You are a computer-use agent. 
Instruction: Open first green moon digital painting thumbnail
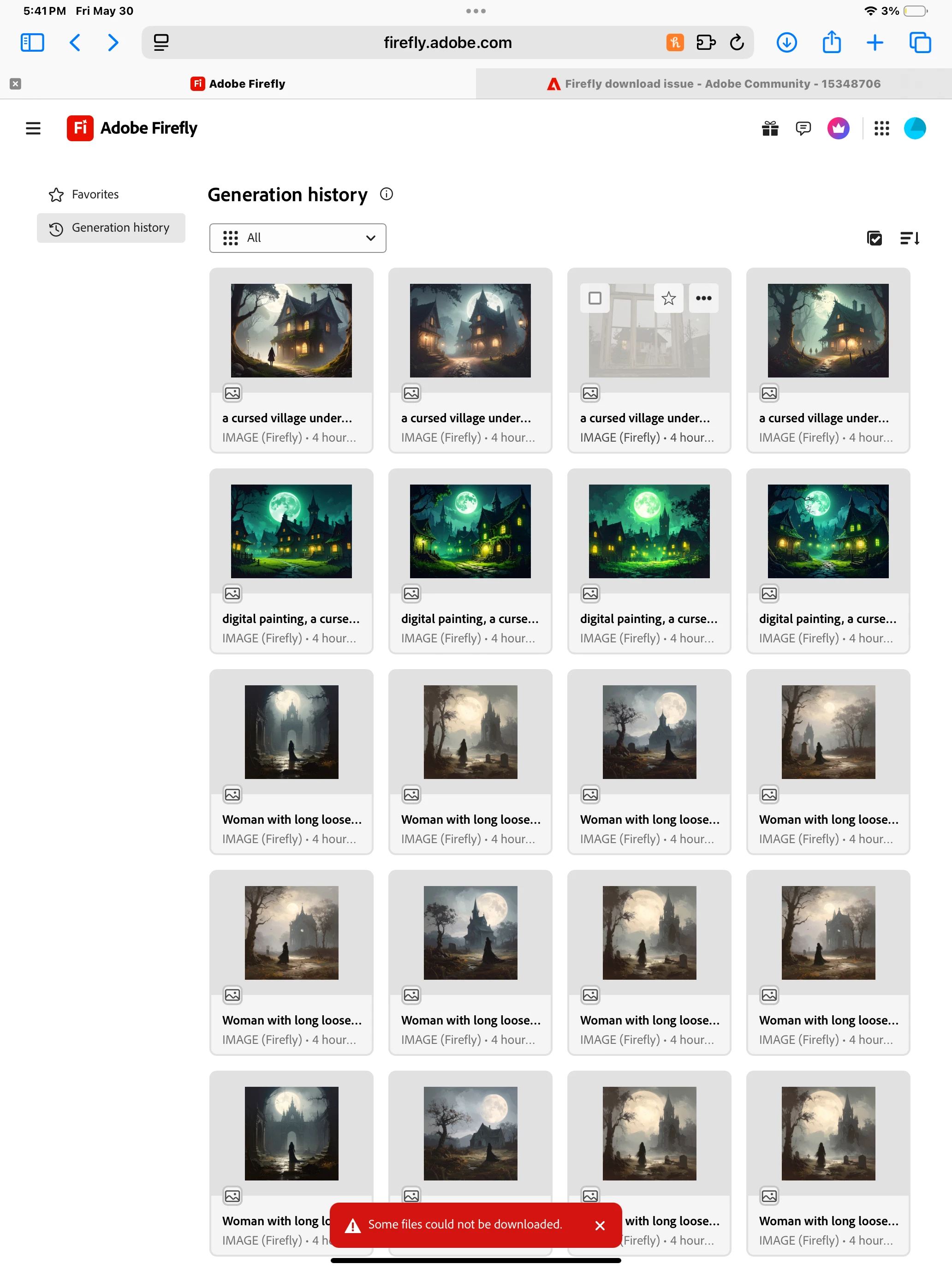(291, 531)
